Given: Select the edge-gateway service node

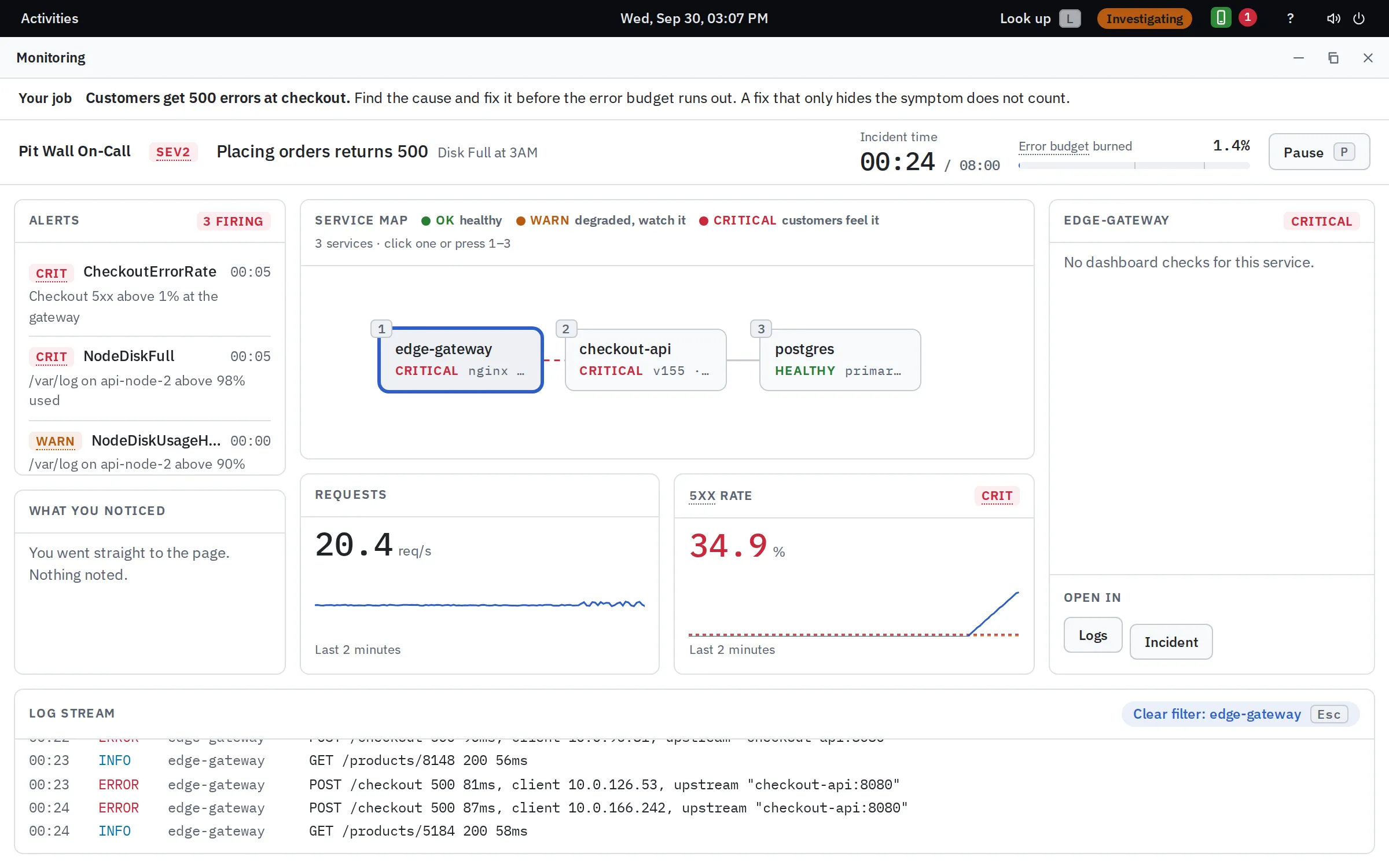Looking at the screenshot, I should (x=461, y=359).
